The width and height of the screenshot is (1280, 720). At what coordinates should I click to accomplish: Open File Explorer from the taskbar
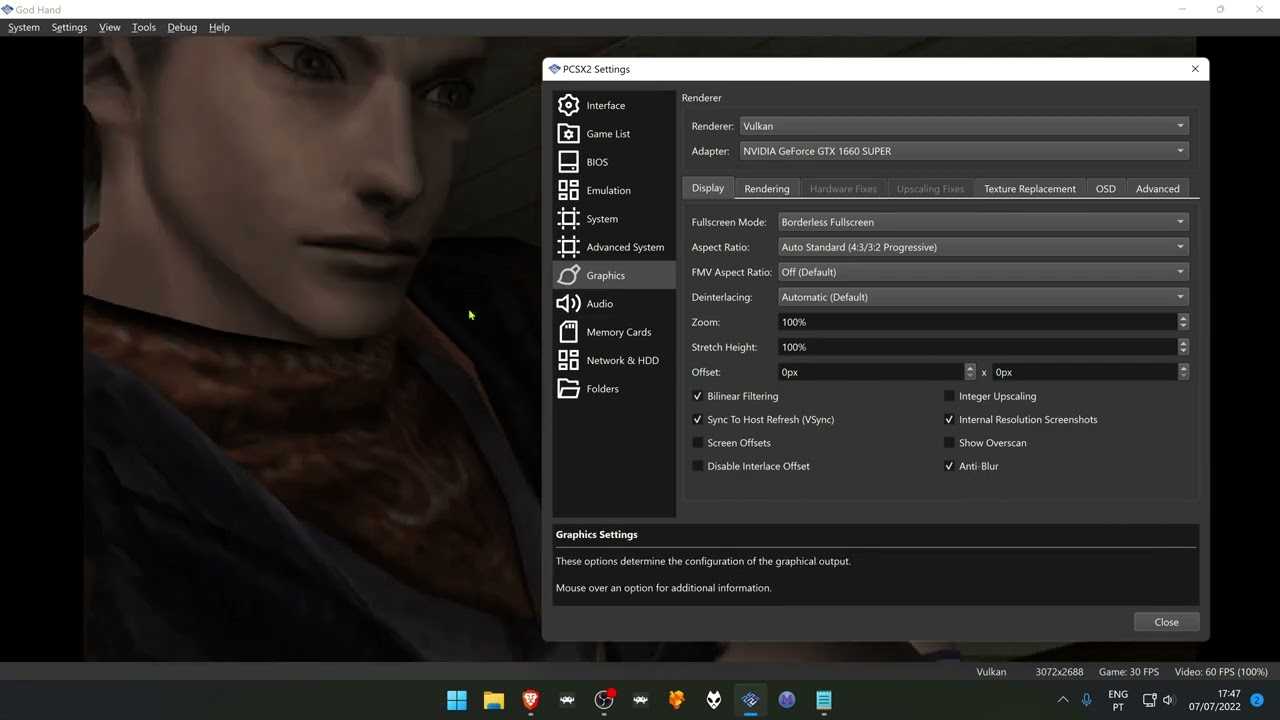(x=494, y=700)
